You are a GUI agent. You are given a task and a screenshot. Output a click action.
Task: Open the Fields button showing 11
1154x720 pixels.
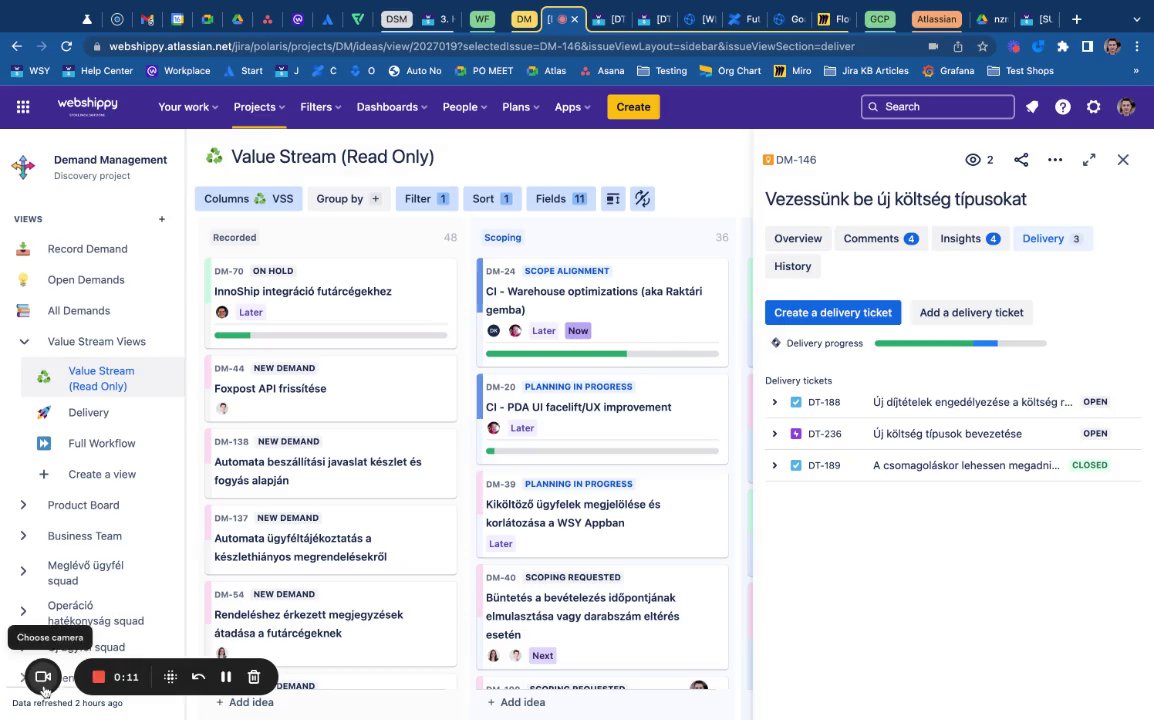click(561, 199)
